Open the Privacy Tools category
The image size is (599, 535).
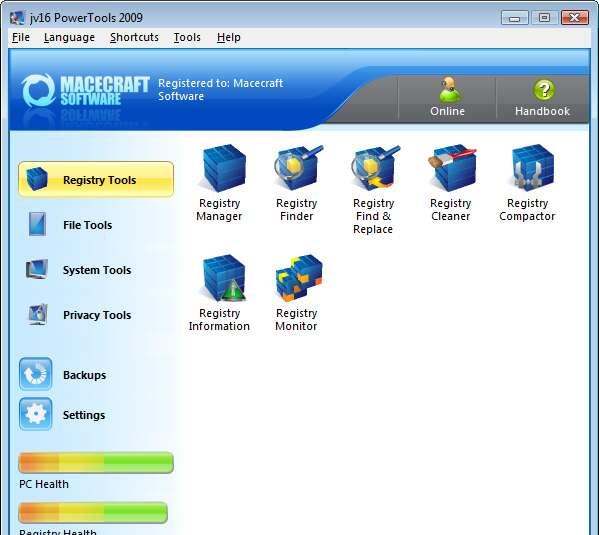tap(79, 315)
